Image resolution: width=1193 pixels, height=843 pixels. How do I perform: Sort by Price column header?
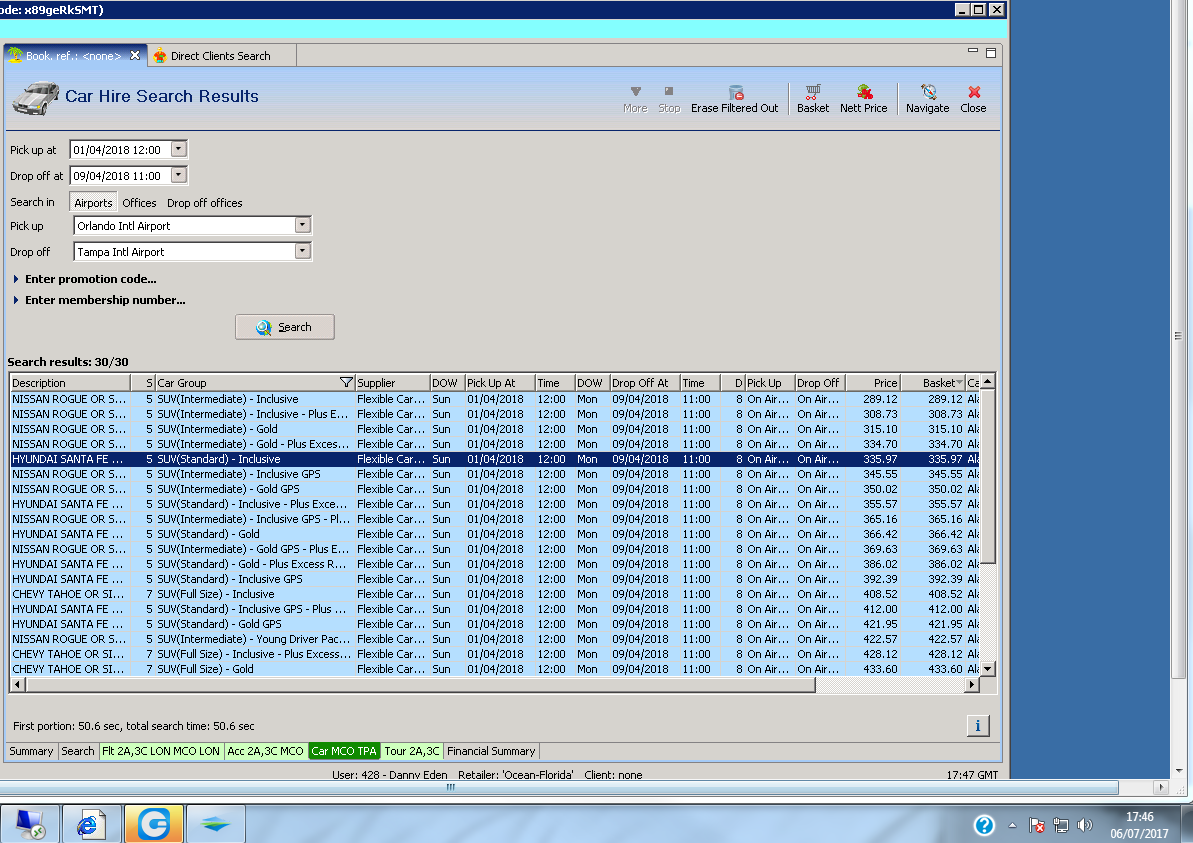tap(873, 383)
